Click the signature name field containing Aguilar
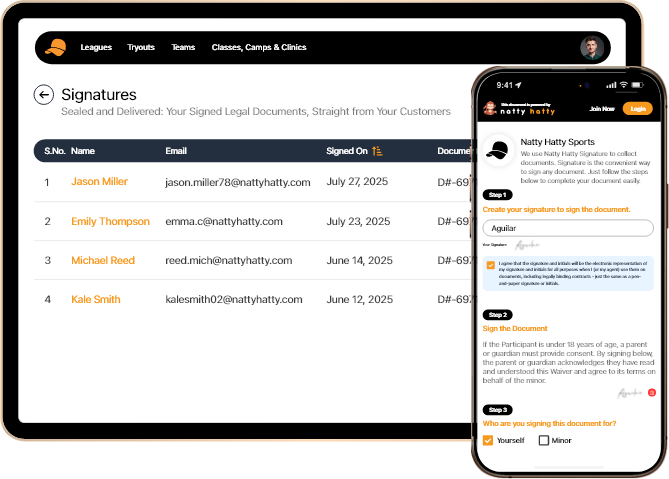 (568, 228)
